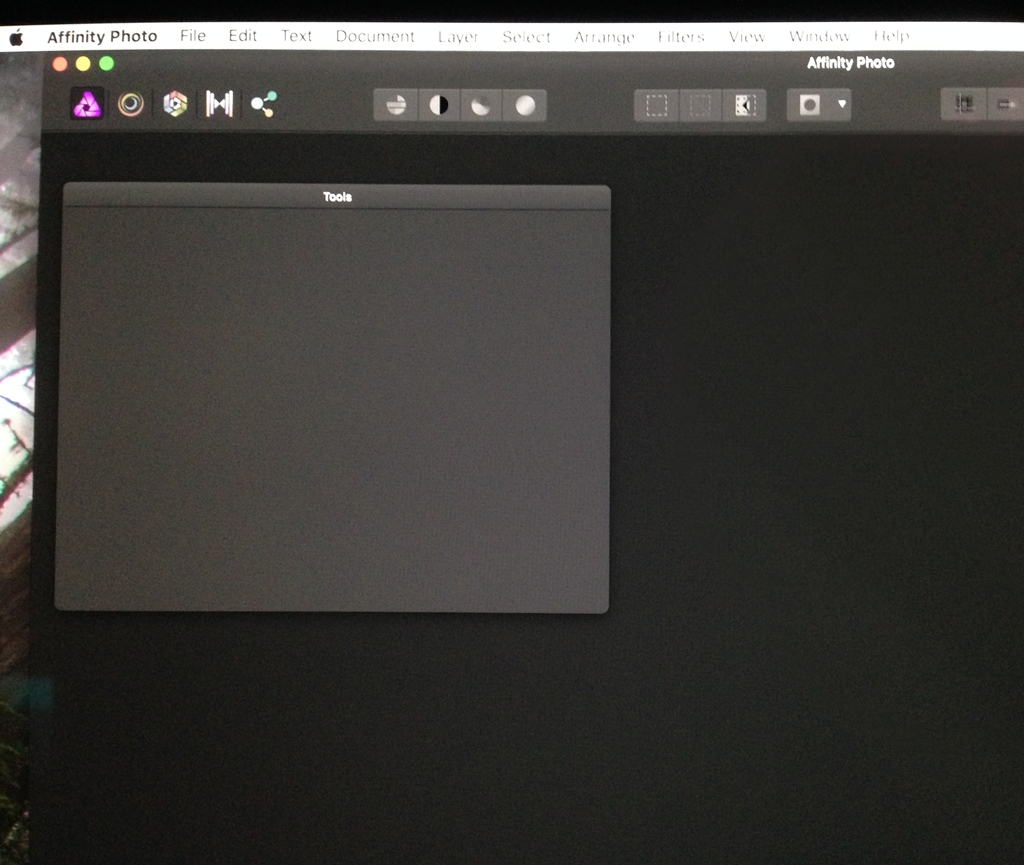The image size is (1024, 865).
Task: Switch to the Develop Persona
Action: (x=175, y=104)
